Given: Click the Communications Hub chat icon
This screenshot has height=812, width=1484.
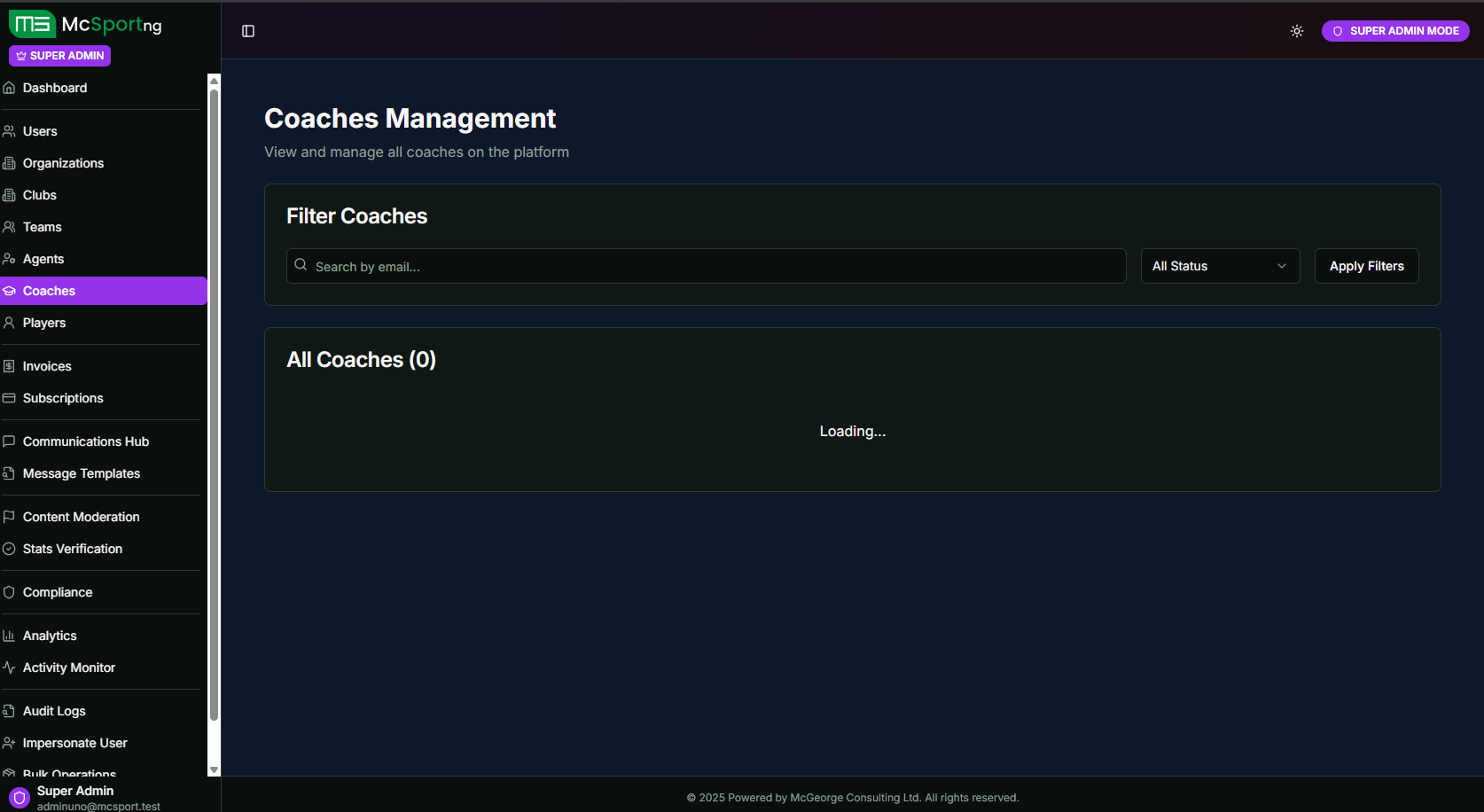Looking at the screenshot, I should click(x=10, y=441).
